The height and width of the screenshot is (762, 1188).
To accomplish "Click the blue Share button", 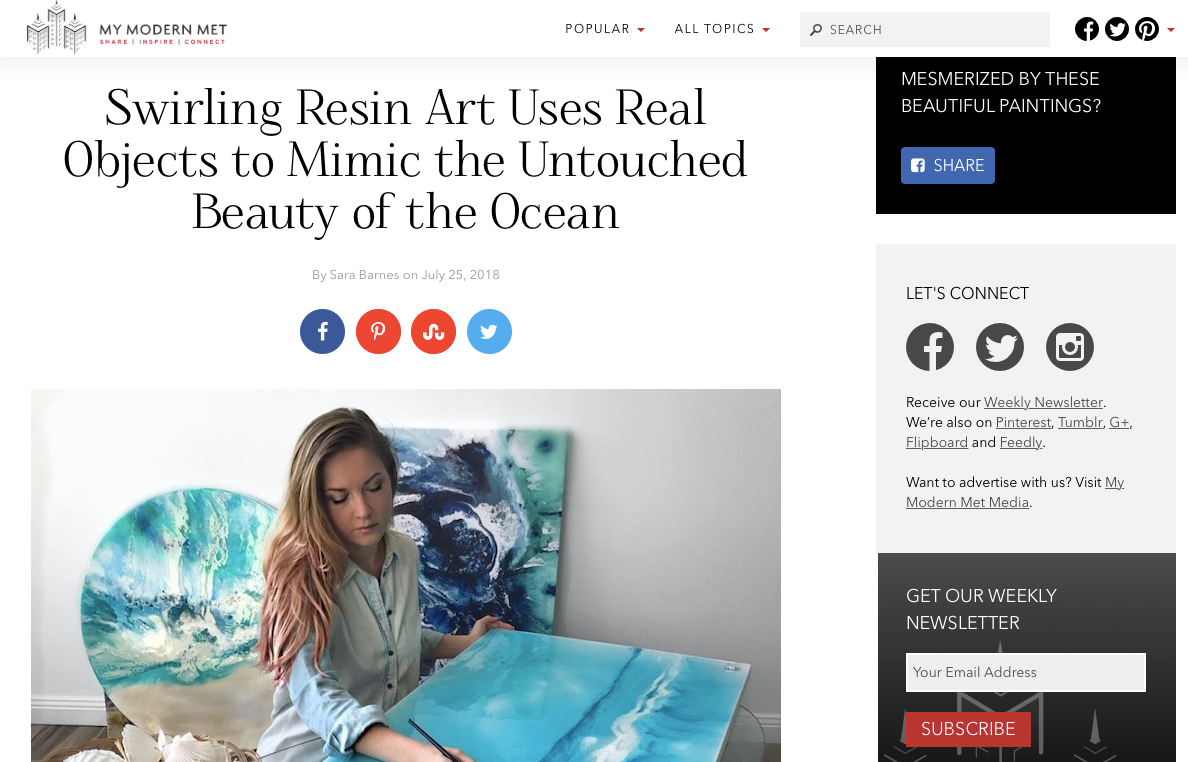I will 948,166.
